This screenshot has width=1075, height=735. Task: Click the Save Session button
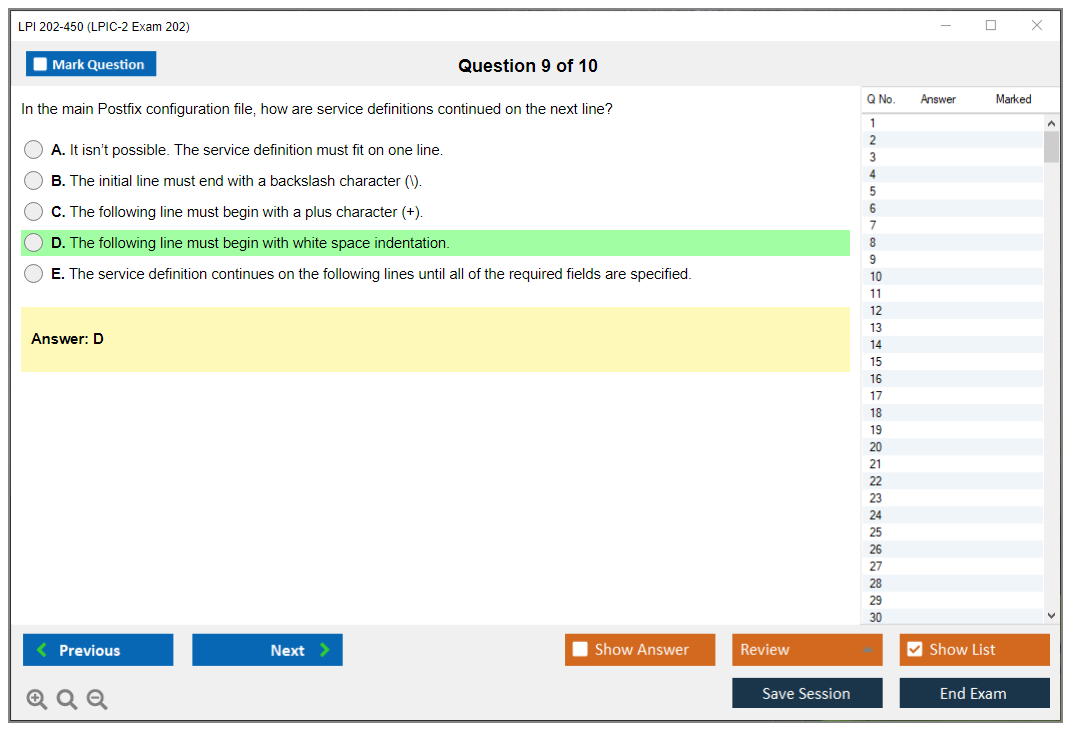[x=807, y=693]
